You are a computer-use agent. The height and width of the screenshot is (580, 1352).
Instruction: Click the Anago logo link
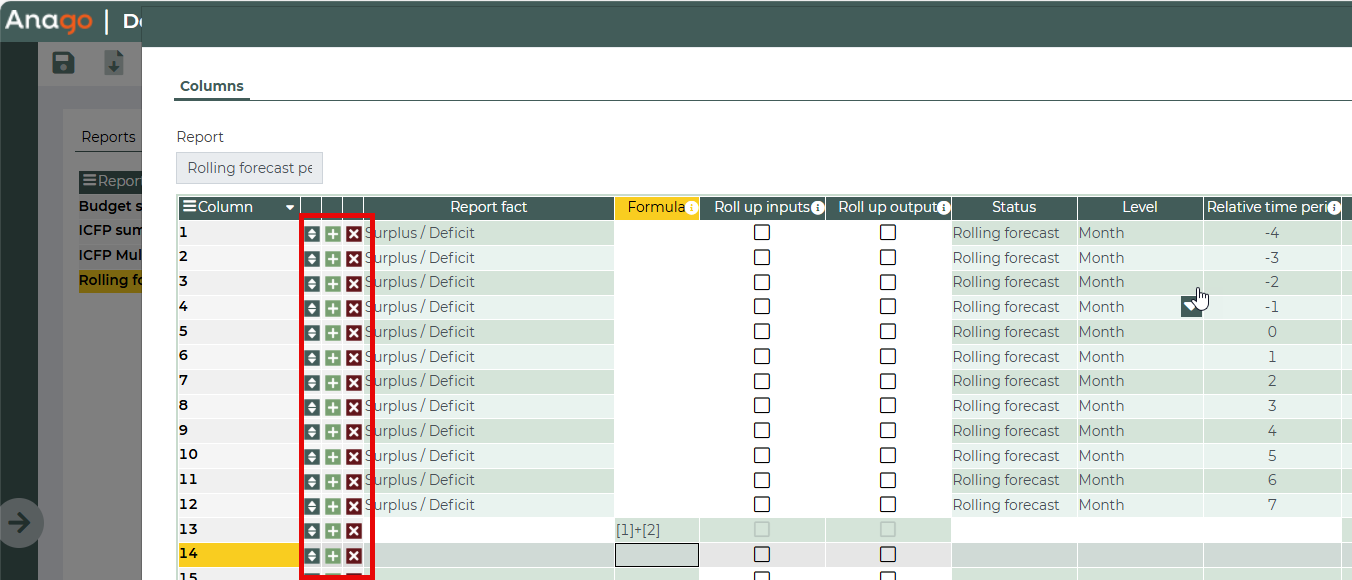[48, 20]
